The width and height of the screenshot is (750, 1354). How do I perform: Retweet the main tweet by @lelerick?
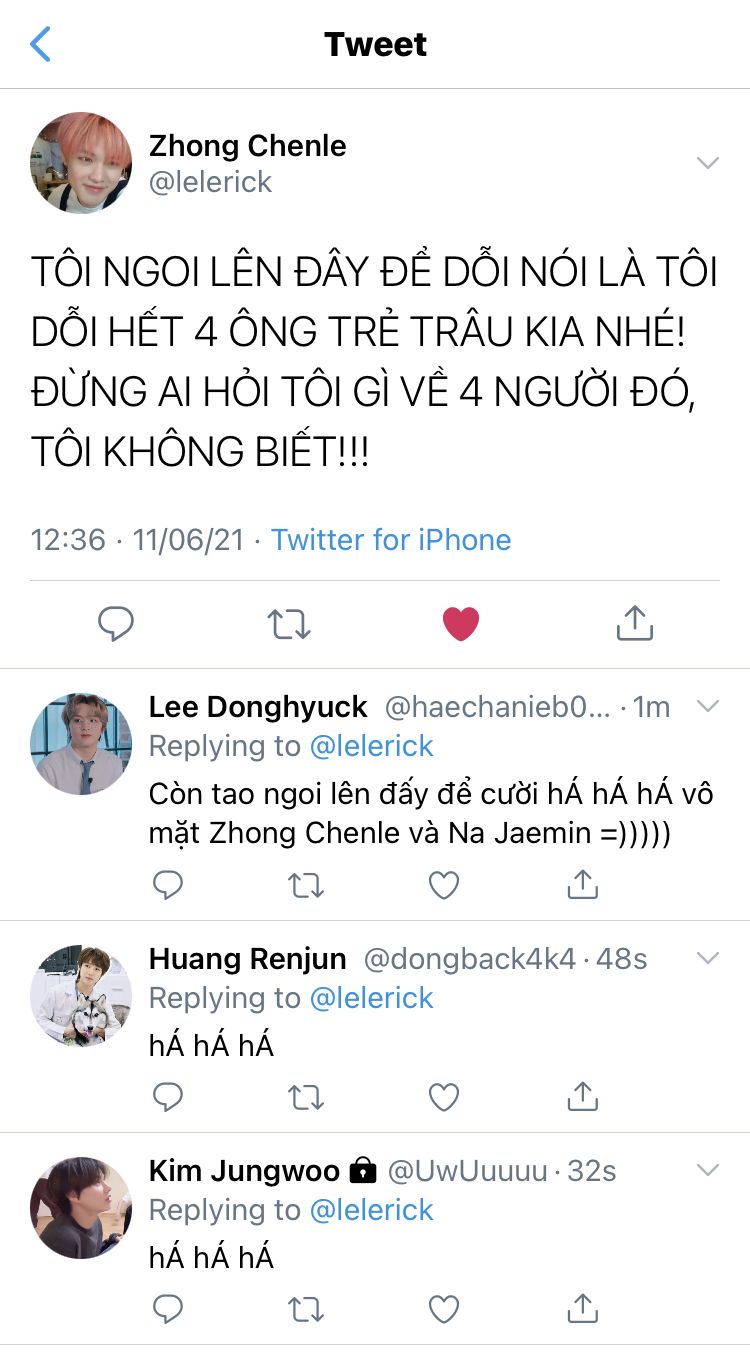[x=288, y=624]
